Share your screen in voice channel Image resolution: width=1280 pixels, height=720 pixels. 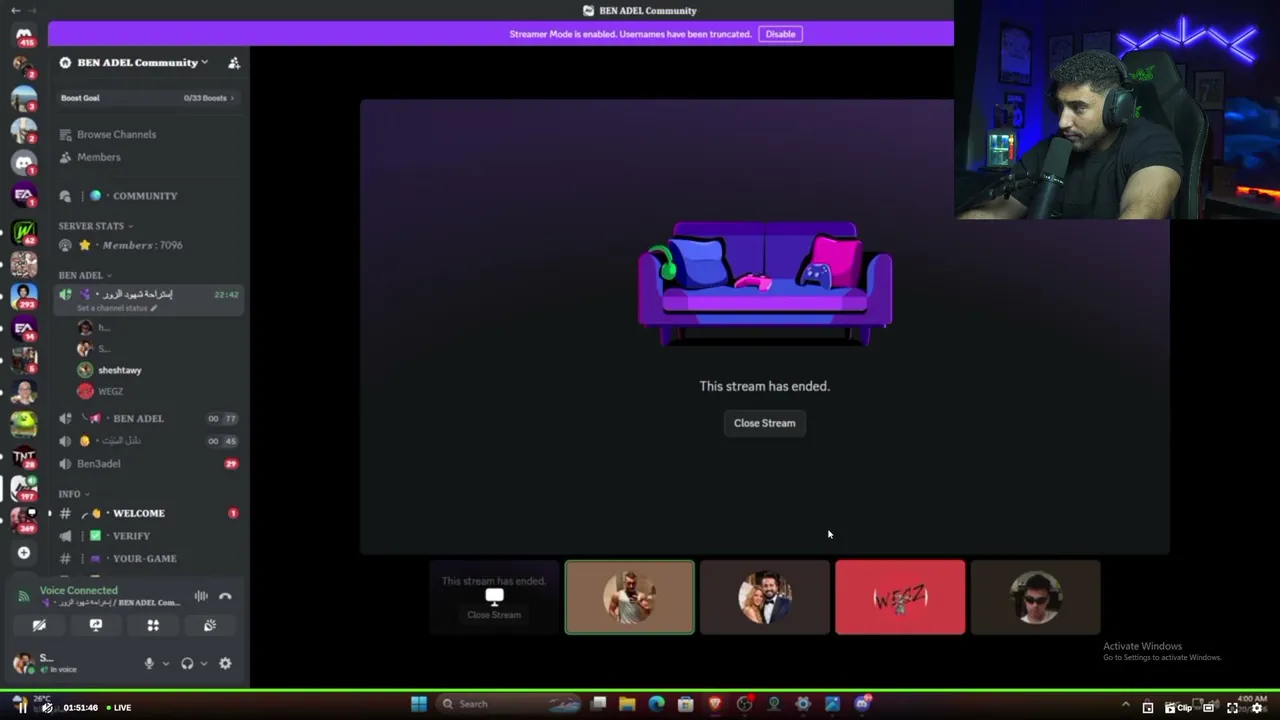(x=96, y=625)
